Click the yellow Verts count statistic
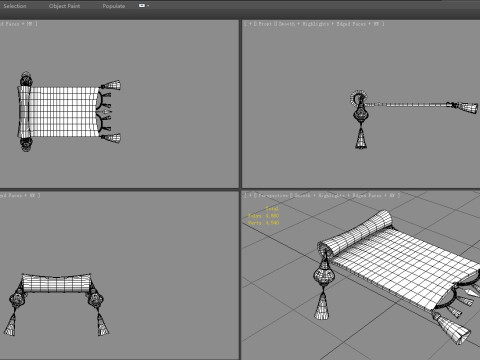Screen dimensions: 480x360 point(263,223)
